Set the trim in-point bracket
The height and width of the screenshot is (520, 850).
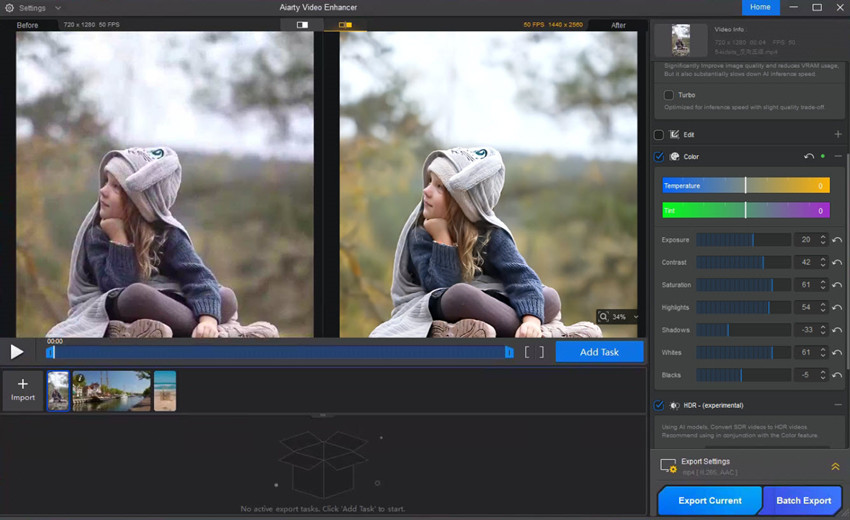pos(527,352)
